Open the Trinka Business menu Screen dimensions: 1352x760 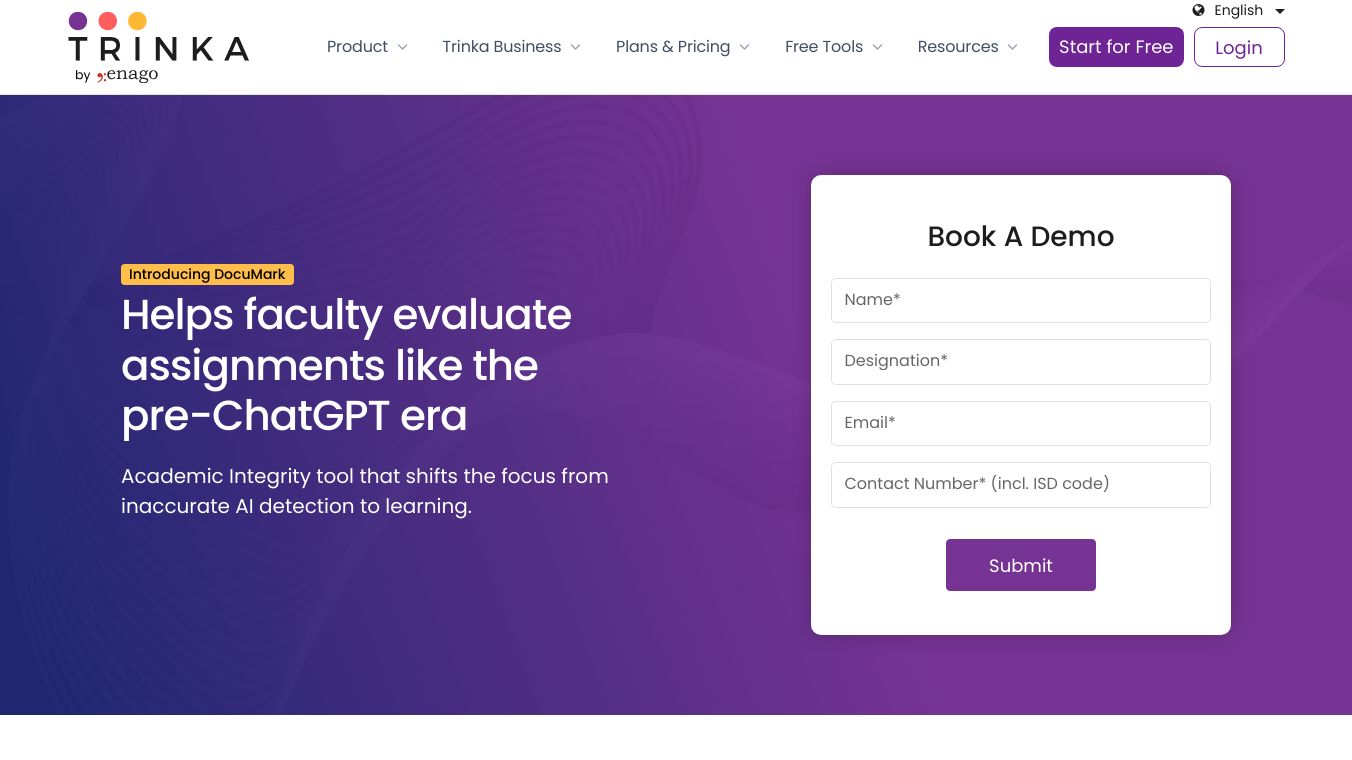pyautogui.click(x=502, y=47)
